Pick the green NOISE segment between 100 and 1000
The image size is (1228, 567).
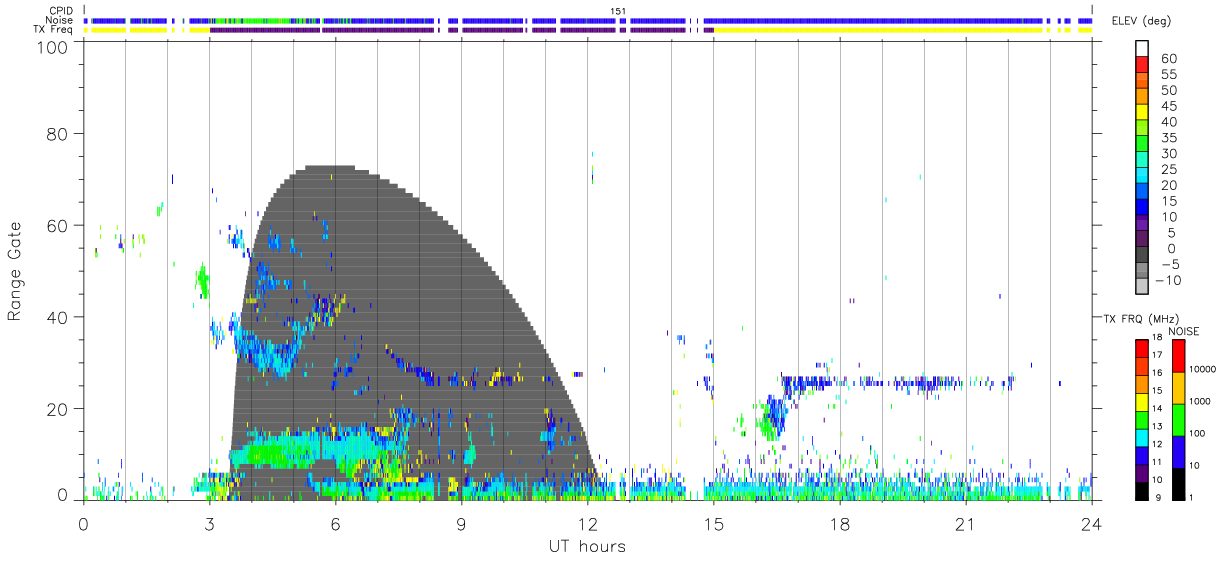click(1178, 419)
